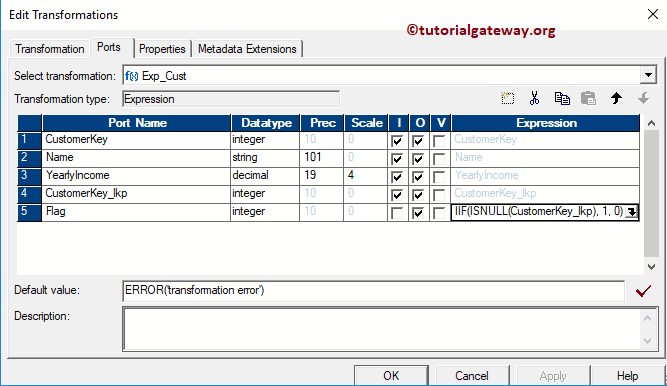Toggle output checkbox for YearlyIncome port
The image size is (667, 386).
coord(418,177)
